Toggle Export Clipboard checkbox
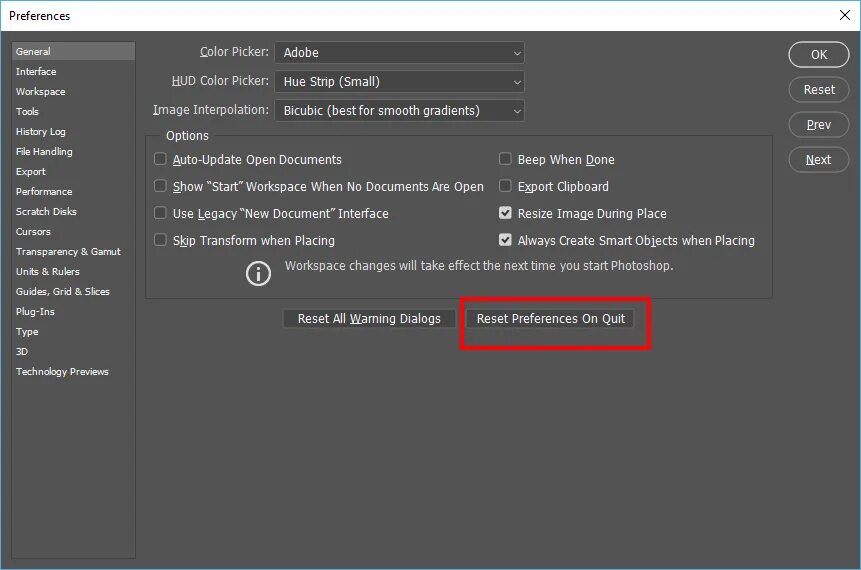 [505, 186]
